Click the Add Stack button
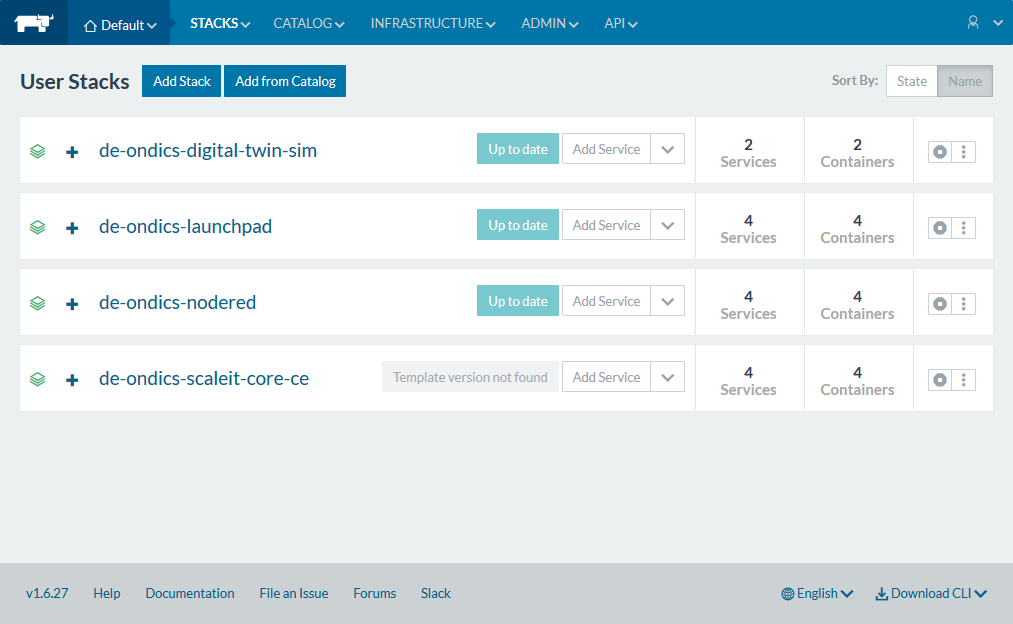 point(182,81)
